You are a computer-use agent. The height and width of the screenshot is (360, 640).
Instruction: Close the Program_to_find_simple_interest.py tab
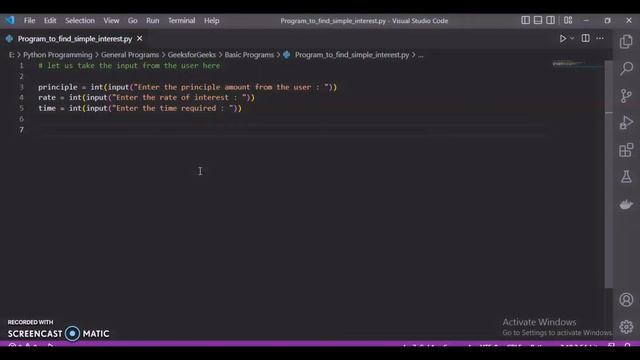[x=140, y=38]
